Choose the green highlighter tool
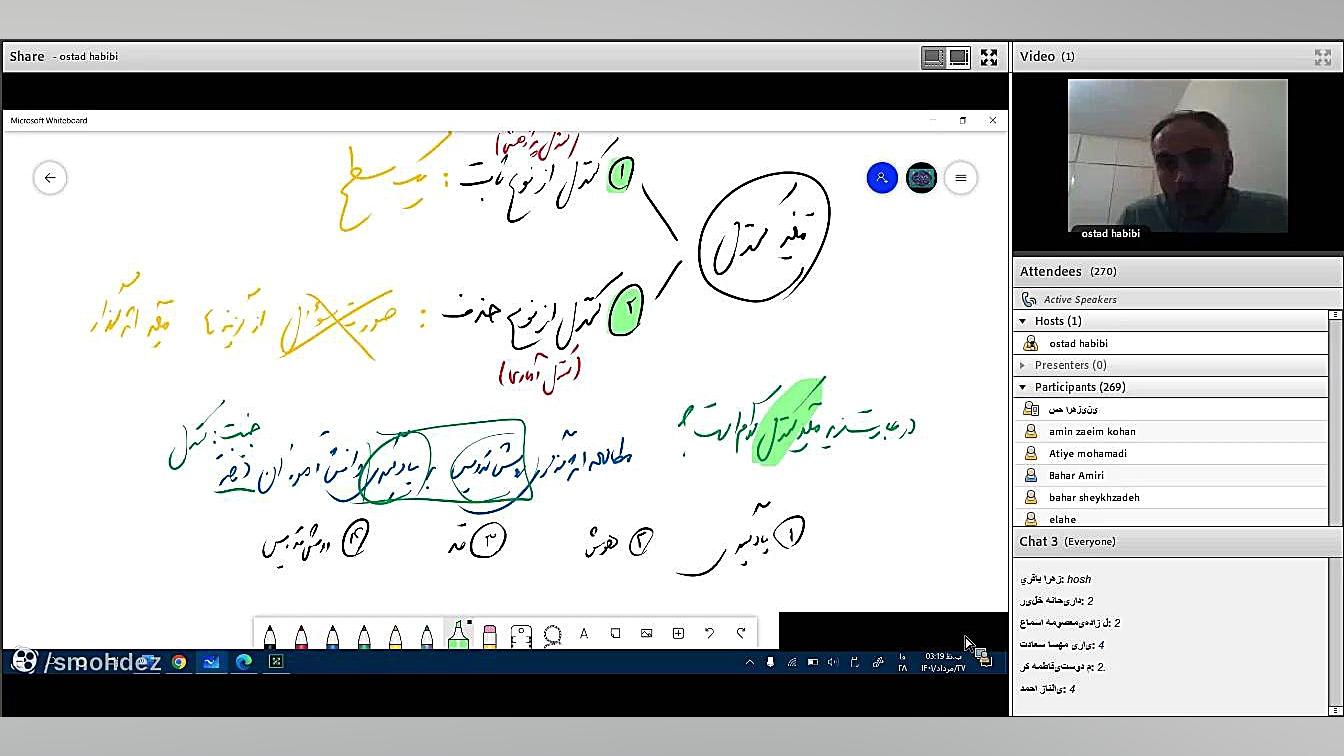Image resolution: width=1344 pixels, height=756 pixels. 458,634
